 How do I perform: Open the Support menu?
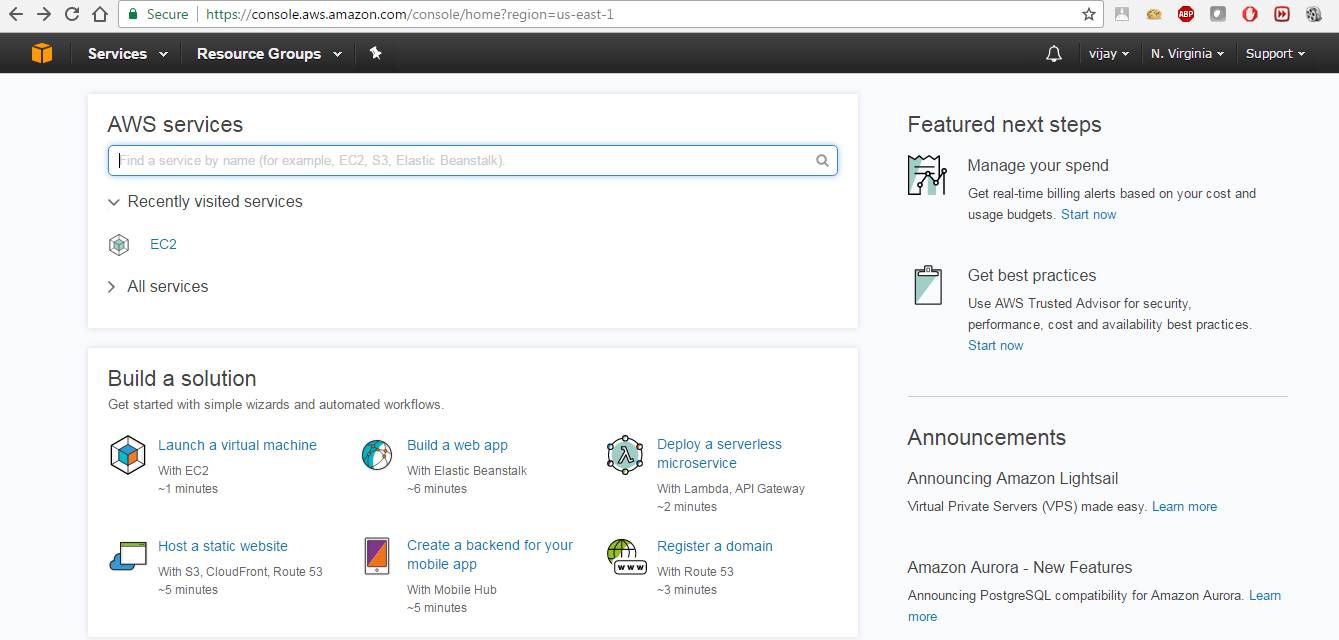pos(1275,54)
